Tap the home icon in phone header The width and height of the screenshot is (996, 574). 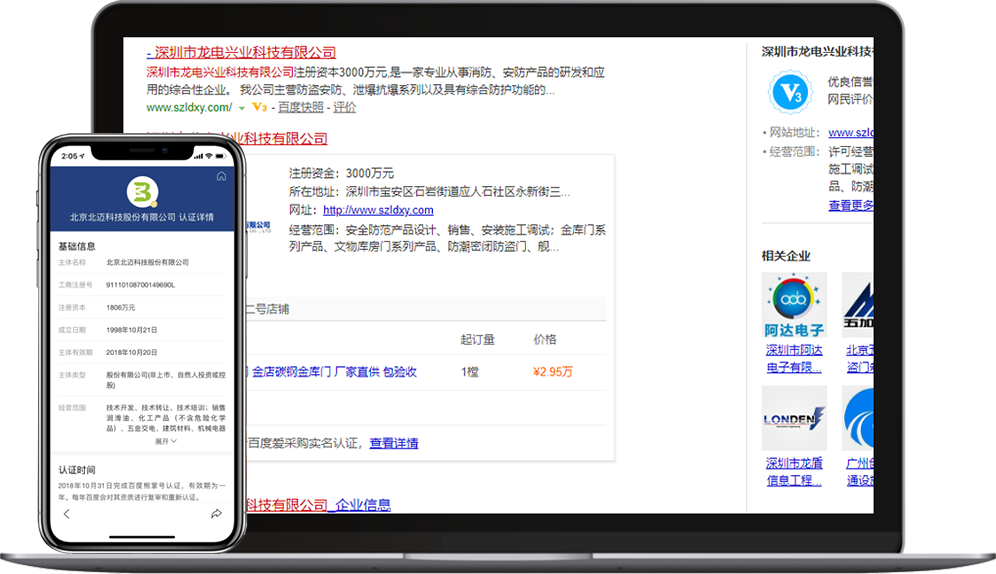[221, 176]
